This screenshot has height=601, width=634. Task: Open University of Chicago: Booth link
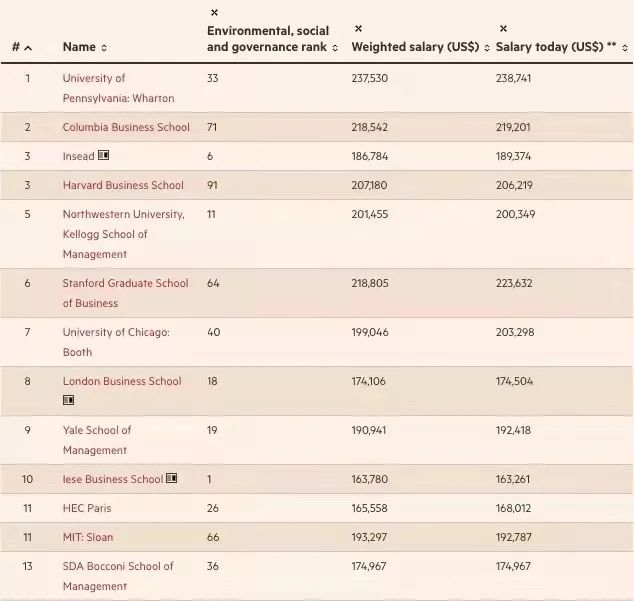coord(116,342)
